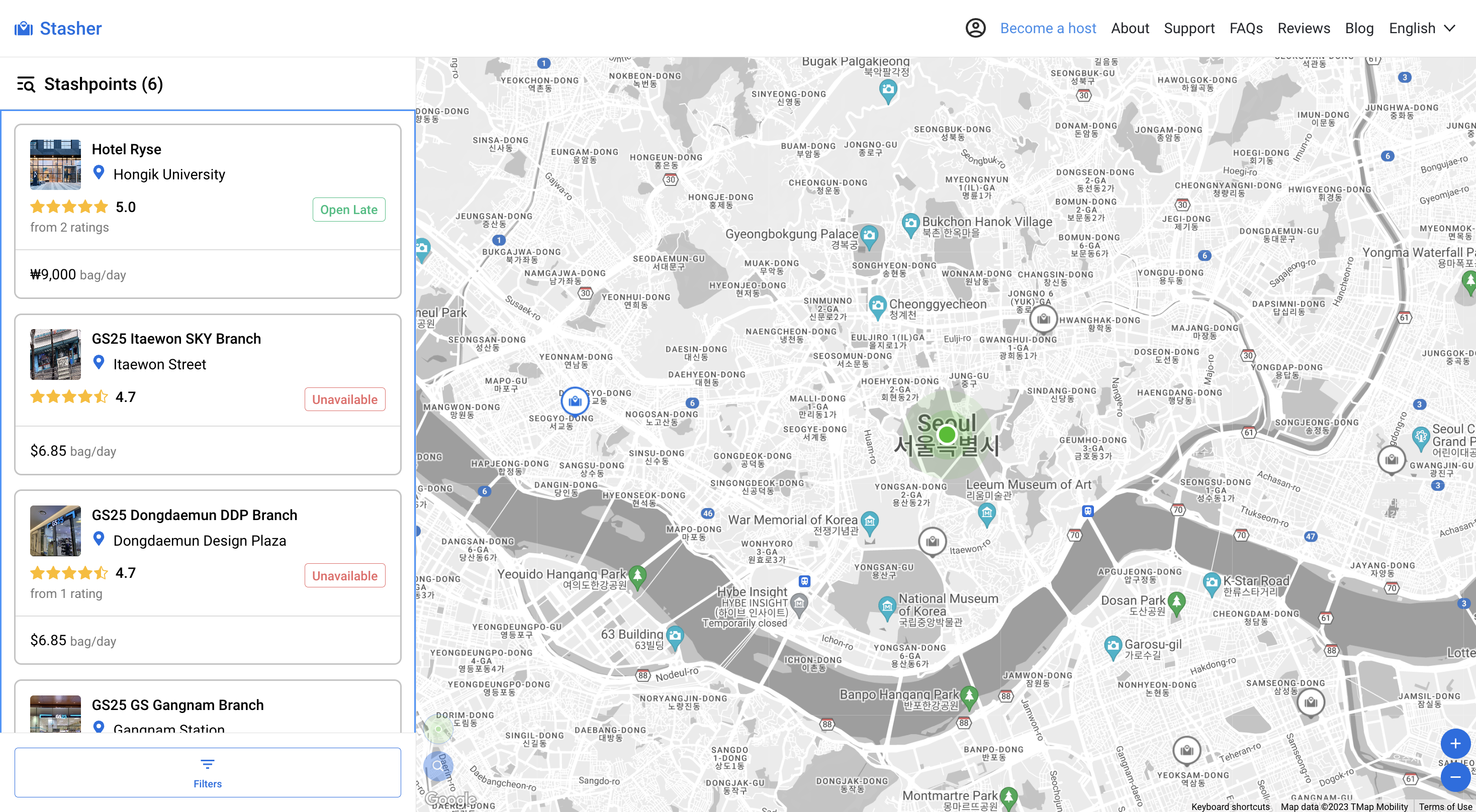Click the Stasher logo icon
This screenshot has width=1476, height=812.
click(x=24, y=29)
